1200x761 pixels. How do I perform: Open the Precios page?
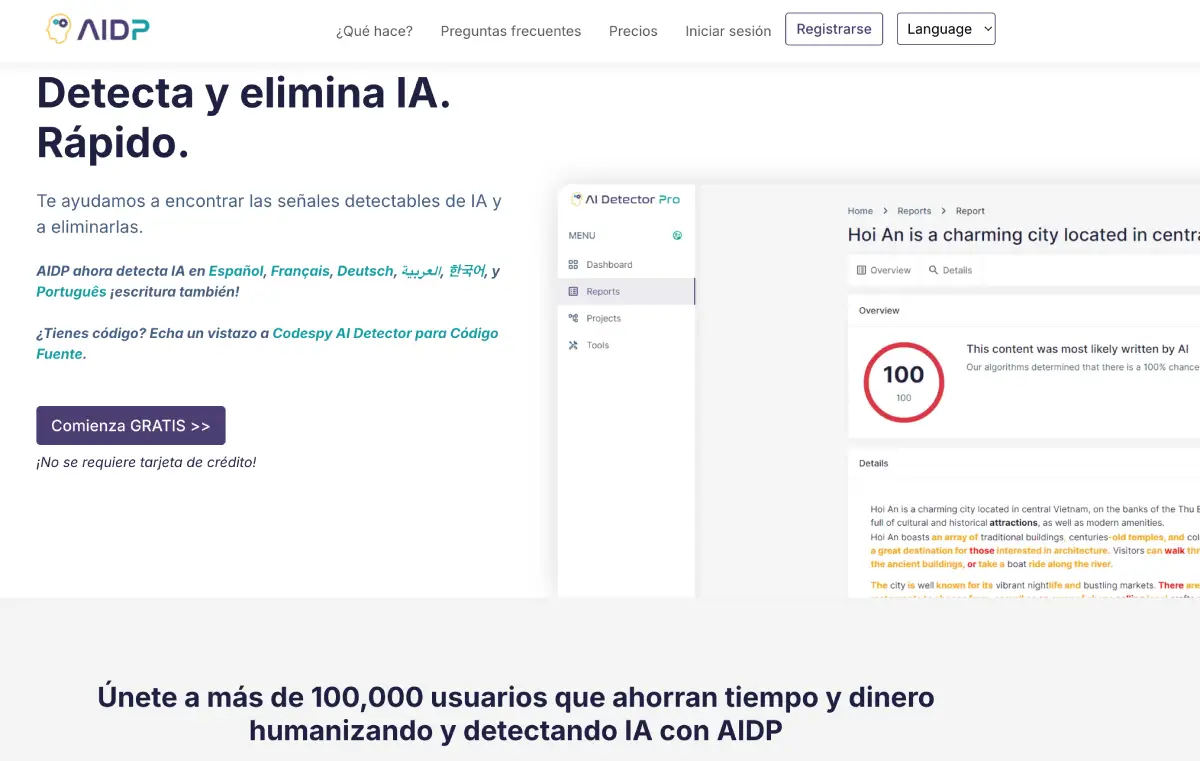633,31
